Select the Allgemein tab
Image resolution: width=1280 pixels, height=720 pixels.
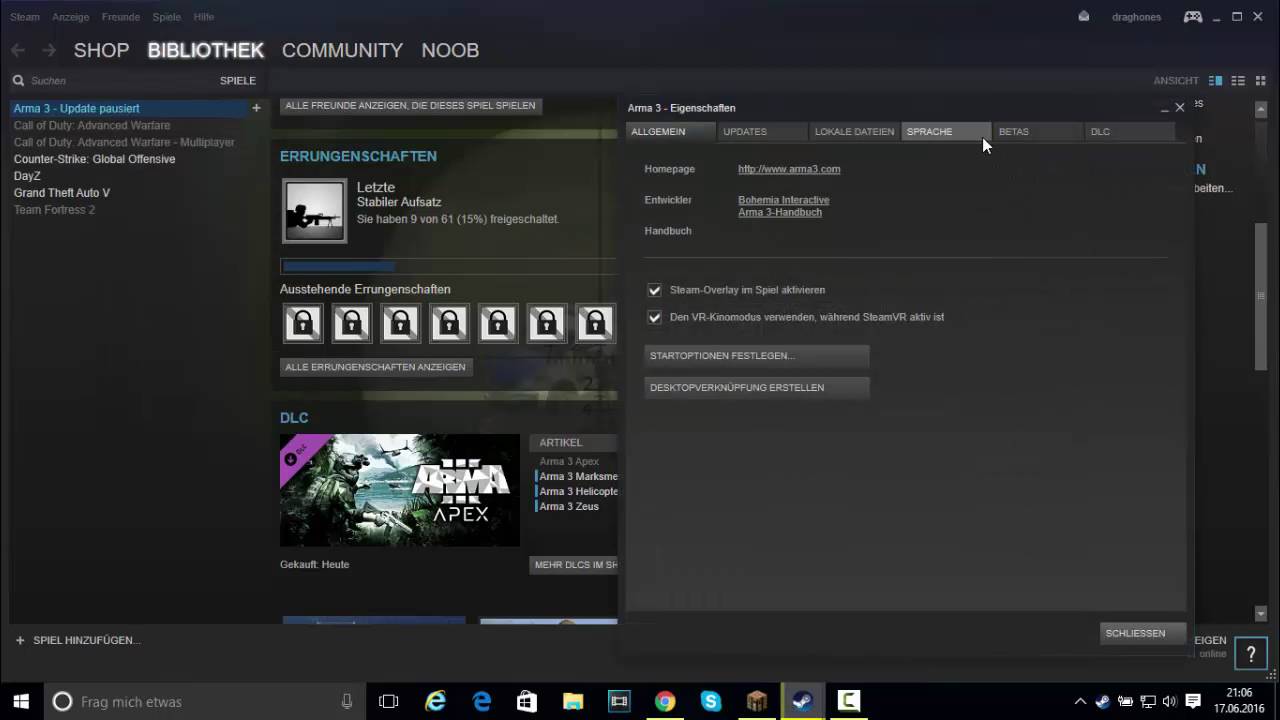pyautogui.click(x=670, y=132)
